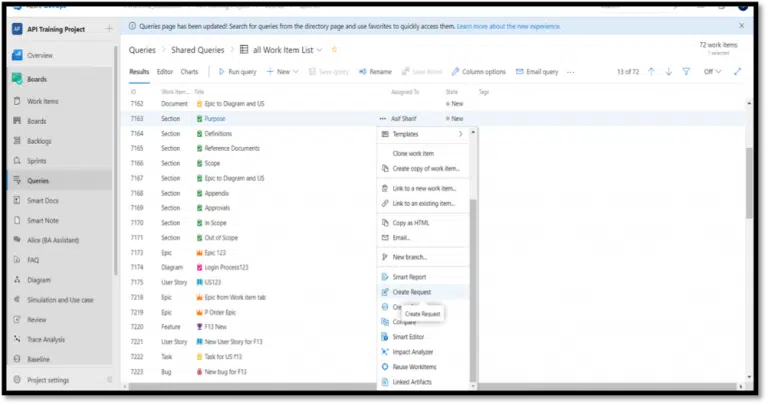This screenshot has height=405, width=768.
Task: Select the Login Process123 work item row
Action: click(x=230, y=268)
